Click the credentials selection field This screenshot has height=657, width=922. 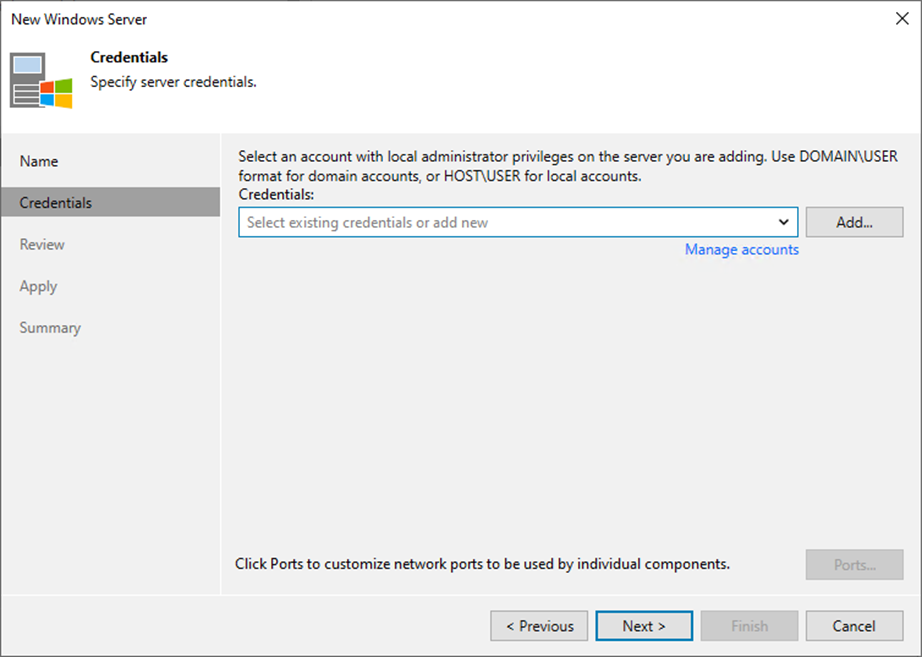518,222
